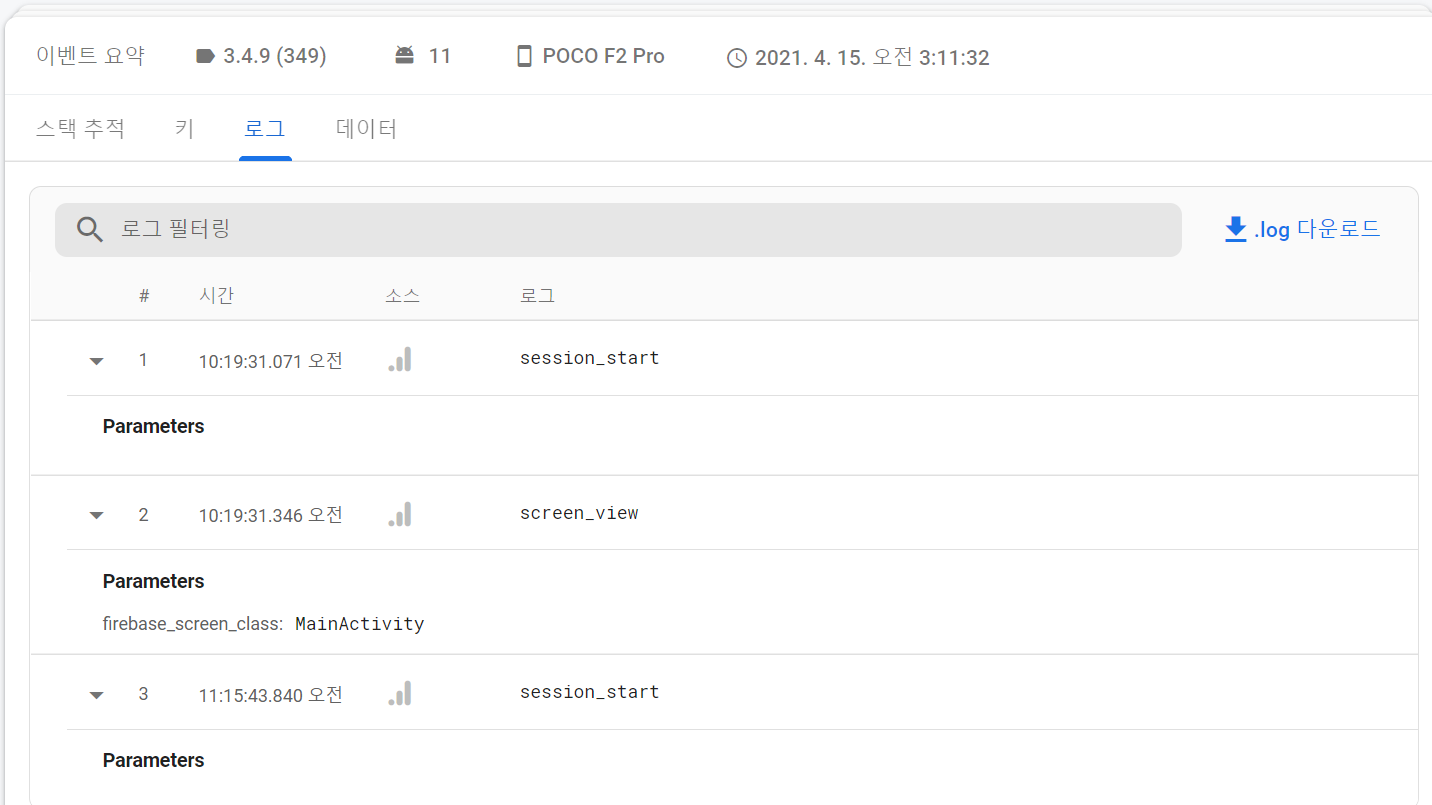Click analytics source icon in row 3

click(400, 694)
